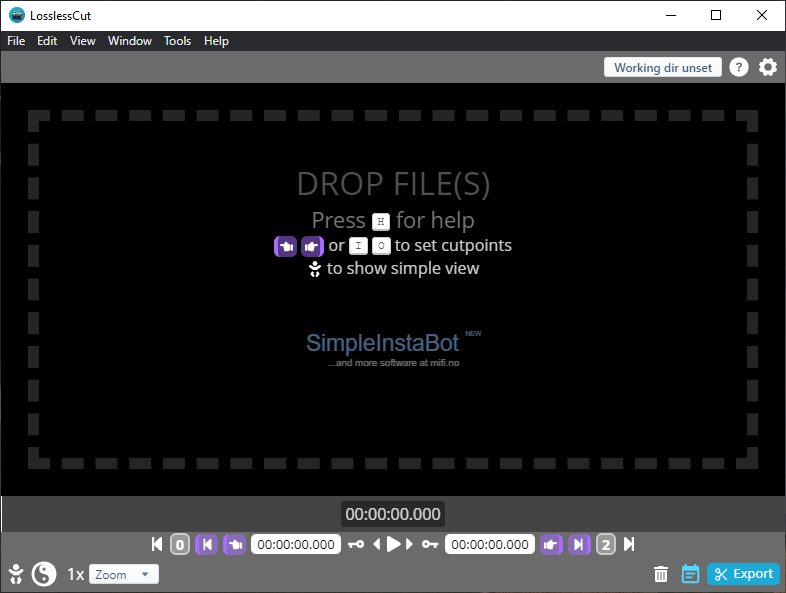Click the more software at mifi.no link
The image size is (786, 593).
coord(394,363)
